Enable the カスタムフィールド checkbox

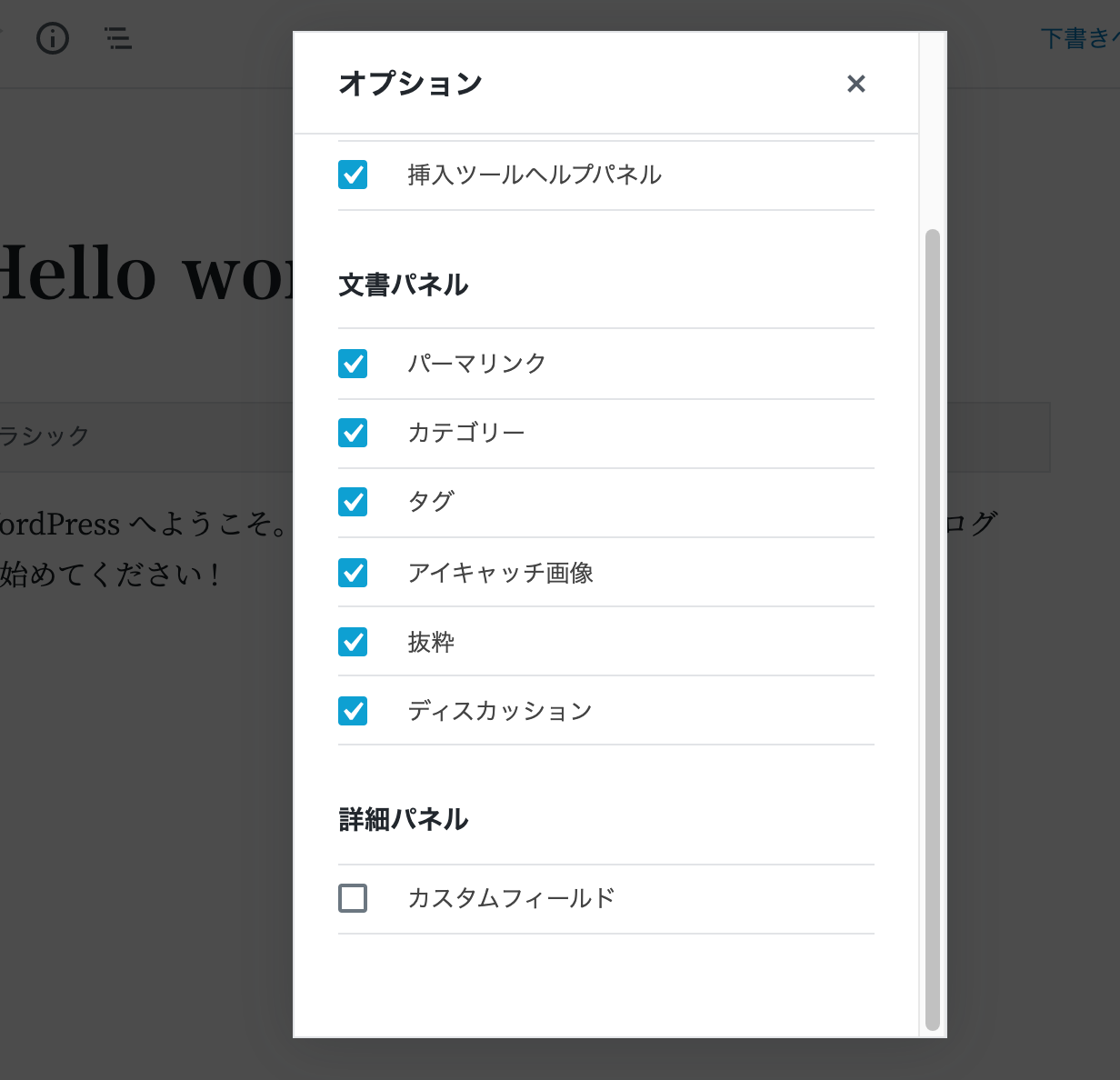353,898
